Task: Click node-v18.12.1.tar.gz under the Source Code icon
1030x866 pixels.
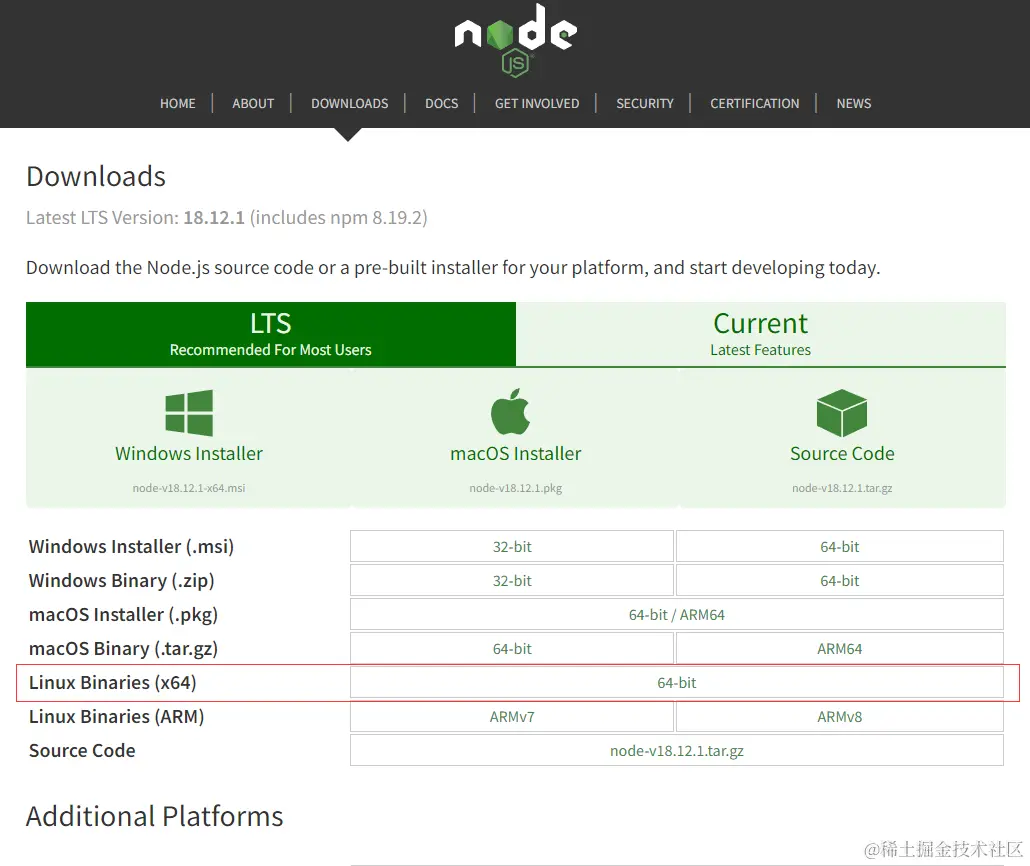Action: click(x=842, y=488)
